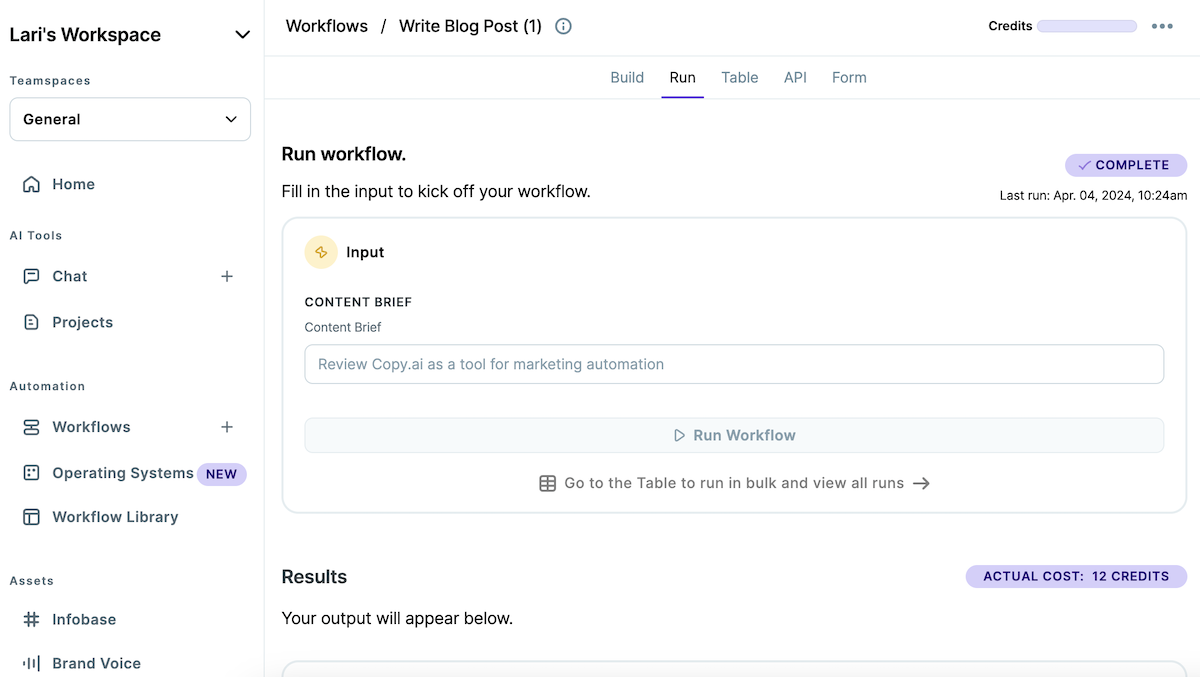
Task: Open the three-dot menu near Credits
Action: (1162, 26)
